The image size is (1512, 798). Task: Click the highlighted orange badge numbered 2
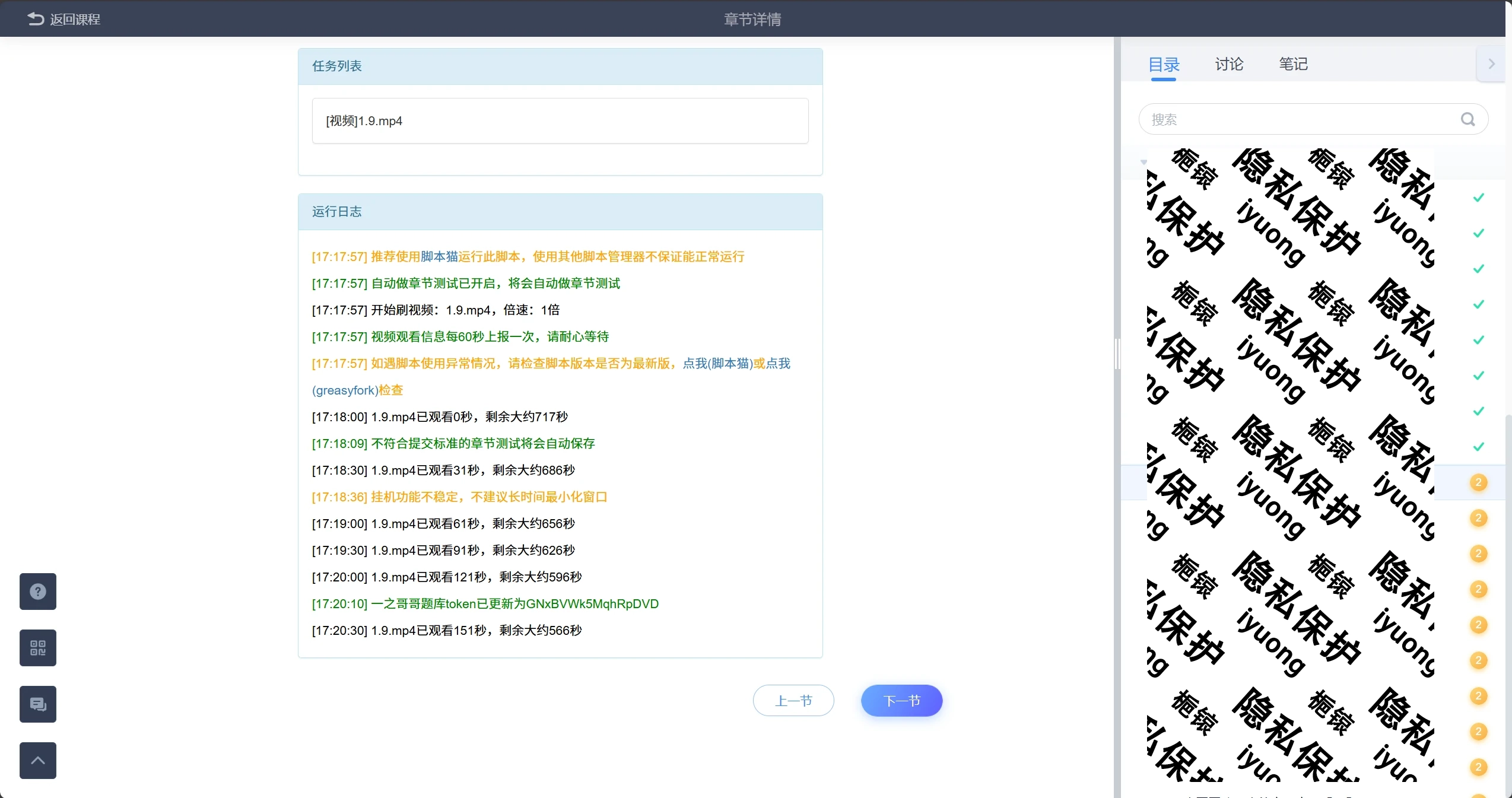[x=1478, y=482]
